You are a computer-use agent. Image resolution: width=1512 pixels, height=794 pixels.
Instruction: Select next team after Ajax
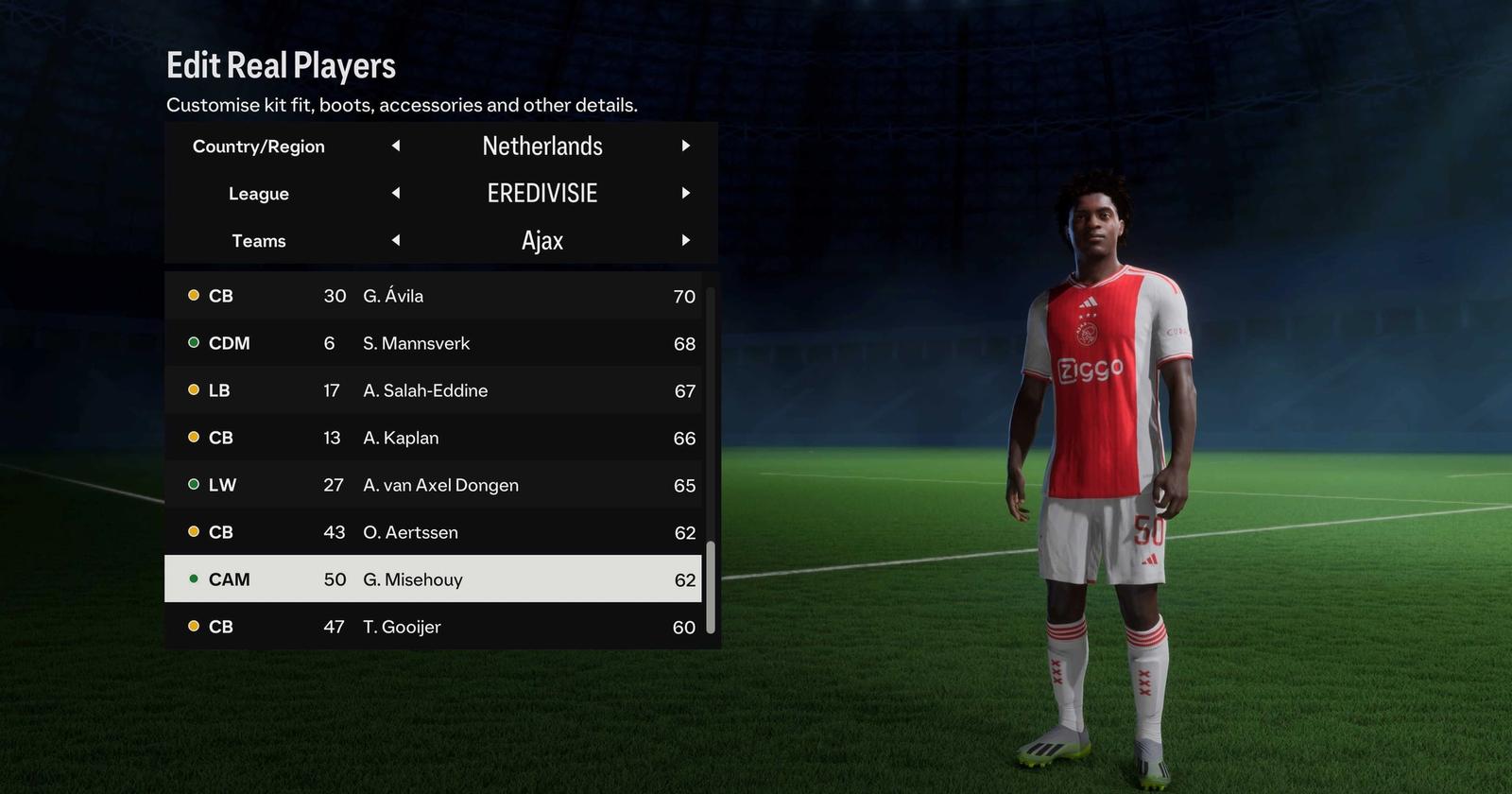pyautogui.click(x=686, y=240)
